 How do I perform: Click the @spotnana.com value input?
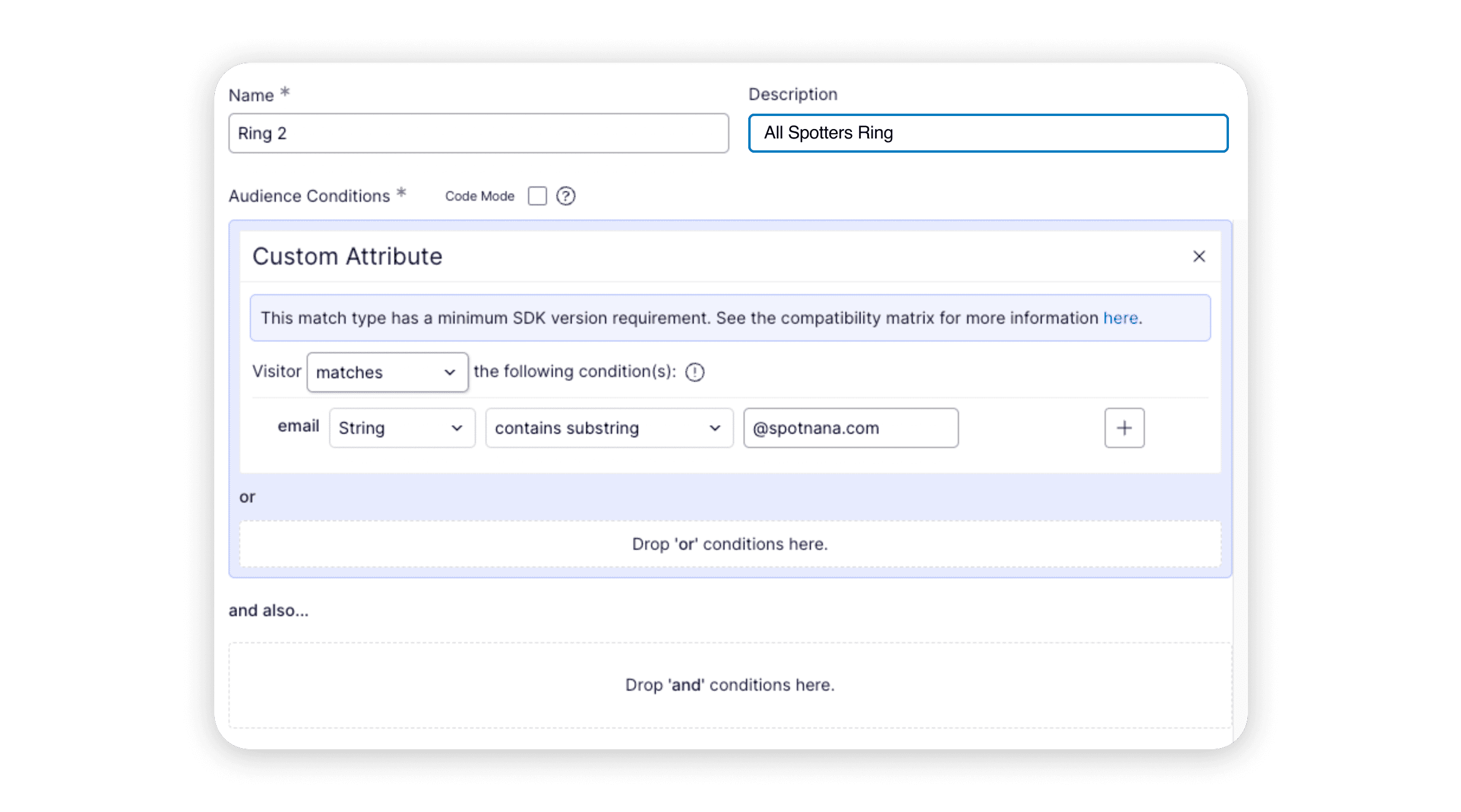(850, 428)
